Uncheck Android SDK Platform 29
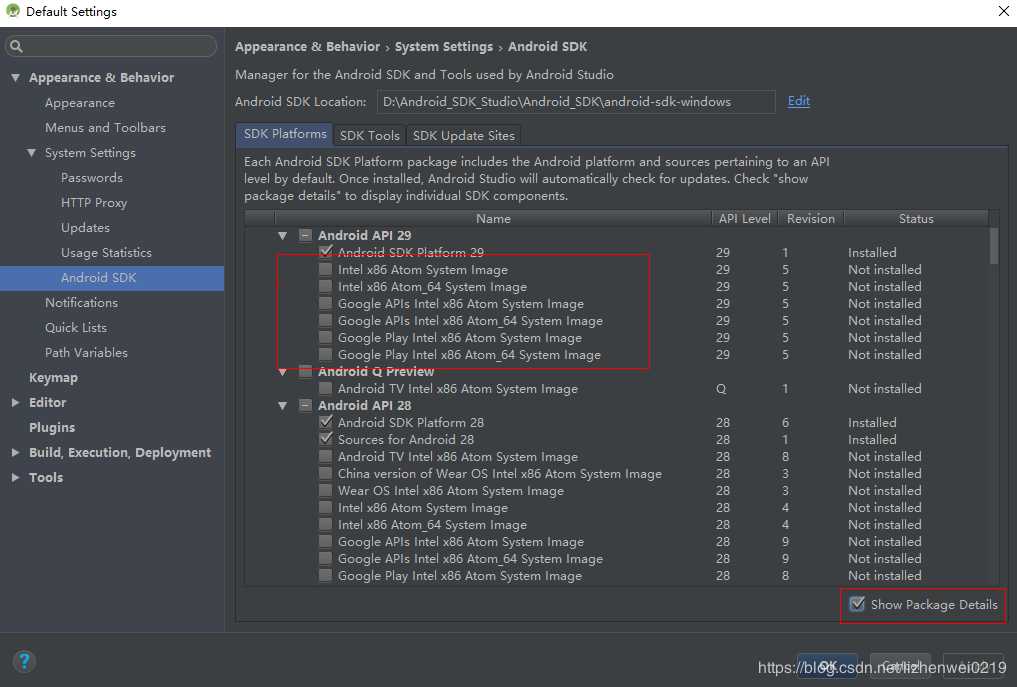The height and width of the screenshot is (687, 1017). point(326,253)
